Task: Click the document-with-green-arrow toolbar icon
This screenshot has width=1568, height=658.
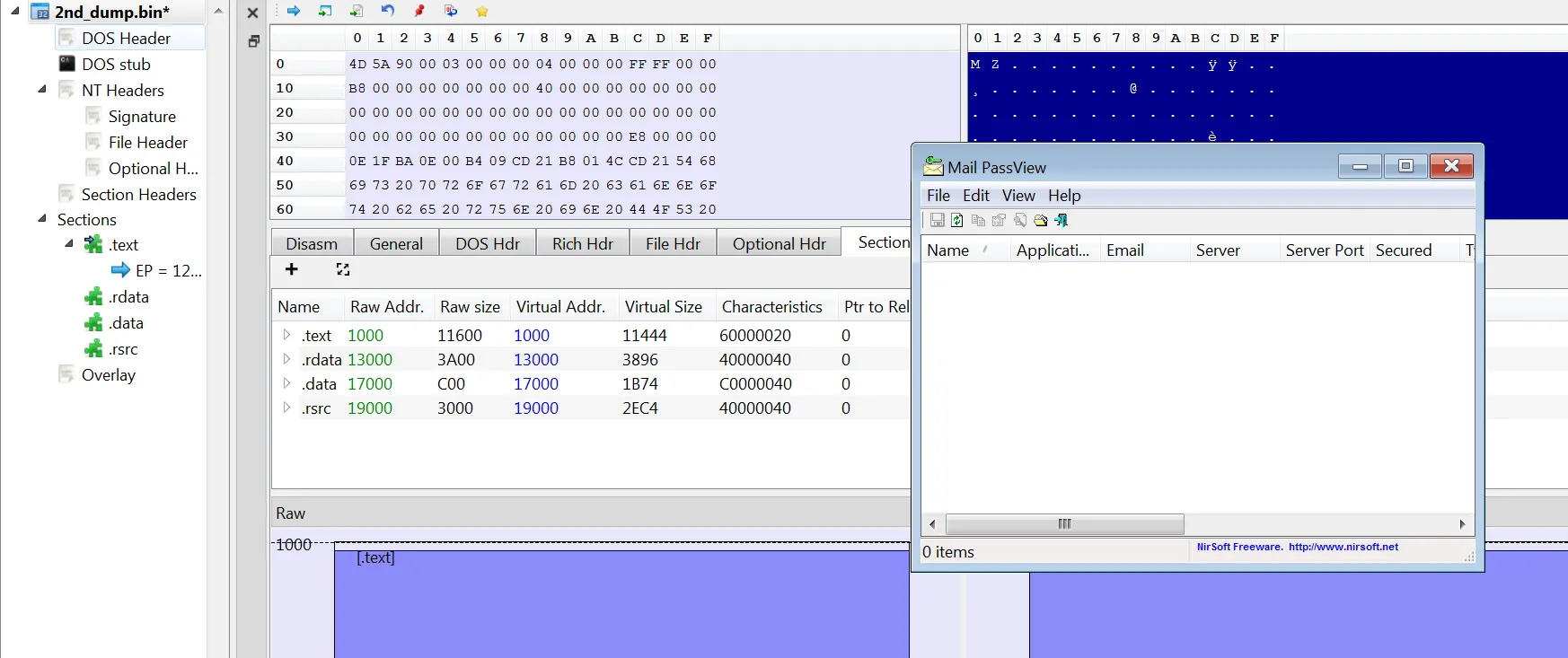Action: pyautogui.click(x=357, y=11)
